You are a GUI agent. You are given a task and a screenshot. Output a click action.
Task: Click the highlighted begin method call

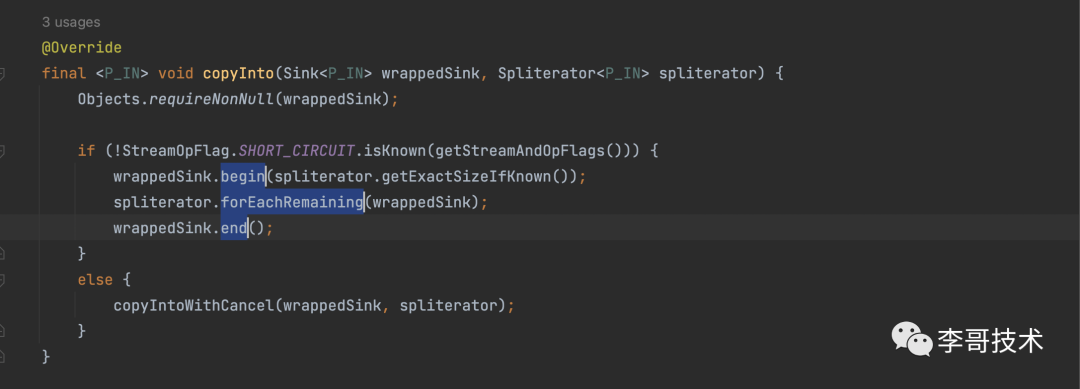243,176
